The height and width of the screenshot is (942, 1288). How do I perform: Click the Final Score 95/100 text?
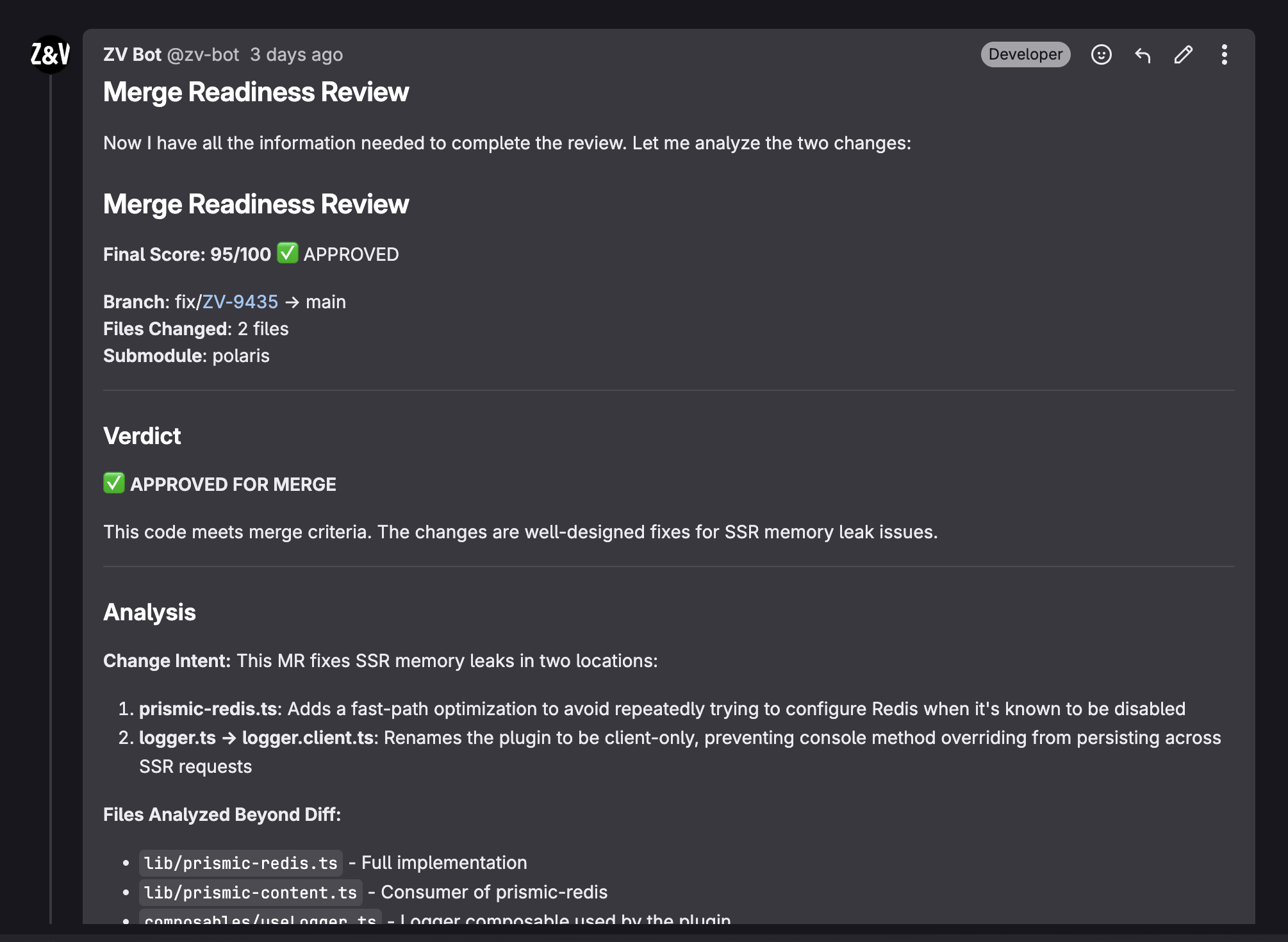[187, 254]
